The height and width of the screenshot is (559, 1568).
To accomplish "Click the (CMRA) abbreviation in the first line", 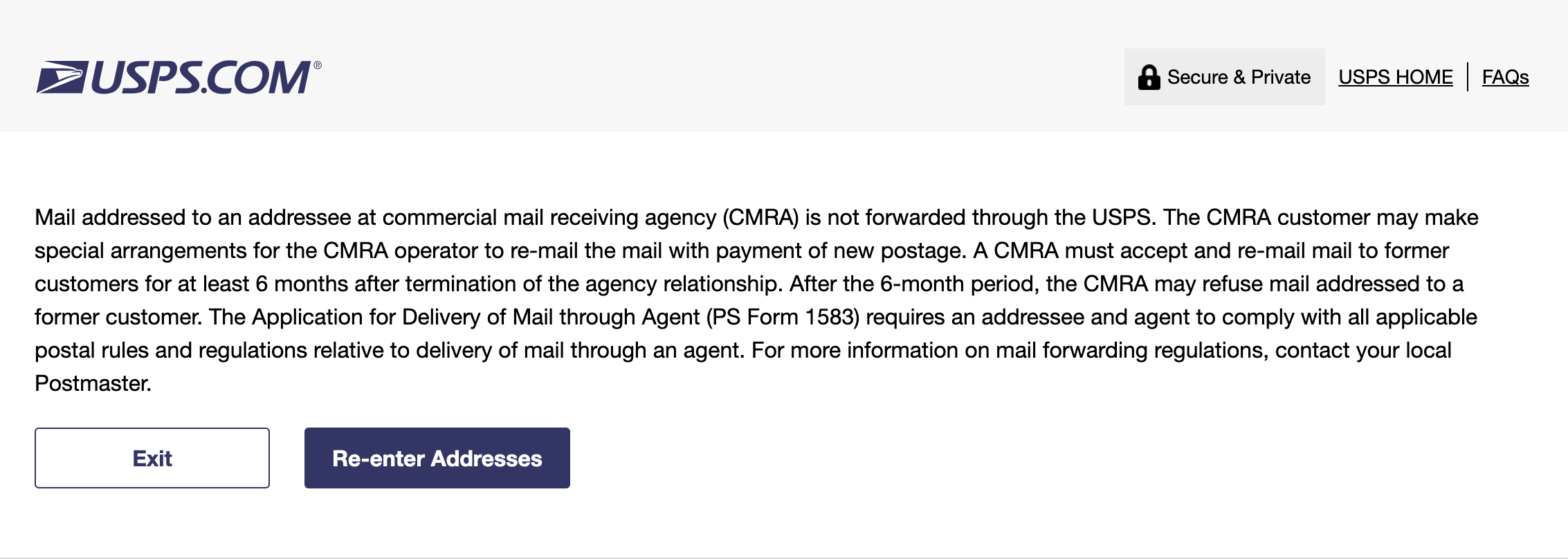I will click(x=760, y=217).
